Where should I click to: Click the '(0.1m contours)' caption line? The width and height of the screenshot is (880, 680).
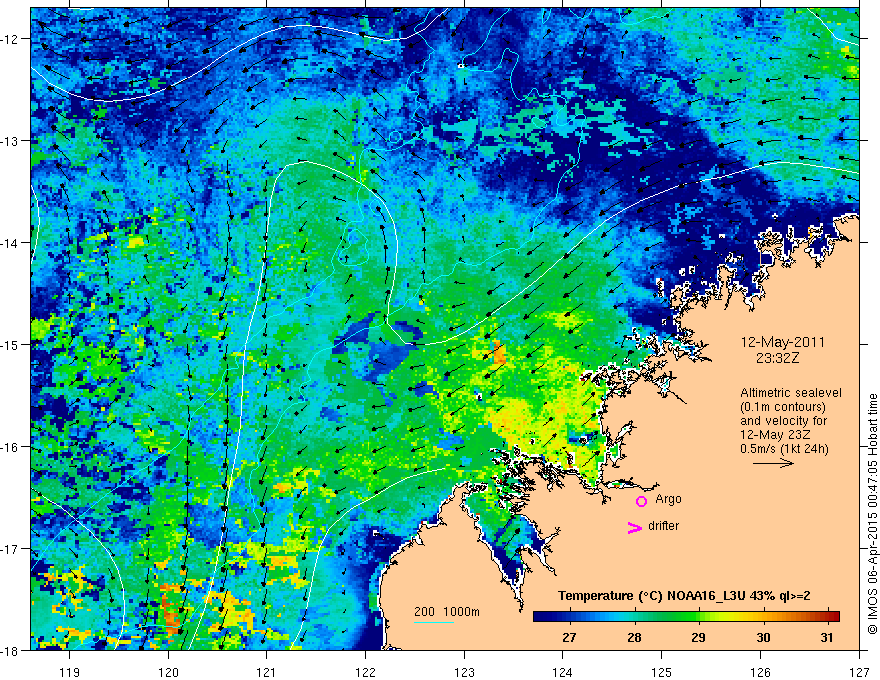click(783, 407)
